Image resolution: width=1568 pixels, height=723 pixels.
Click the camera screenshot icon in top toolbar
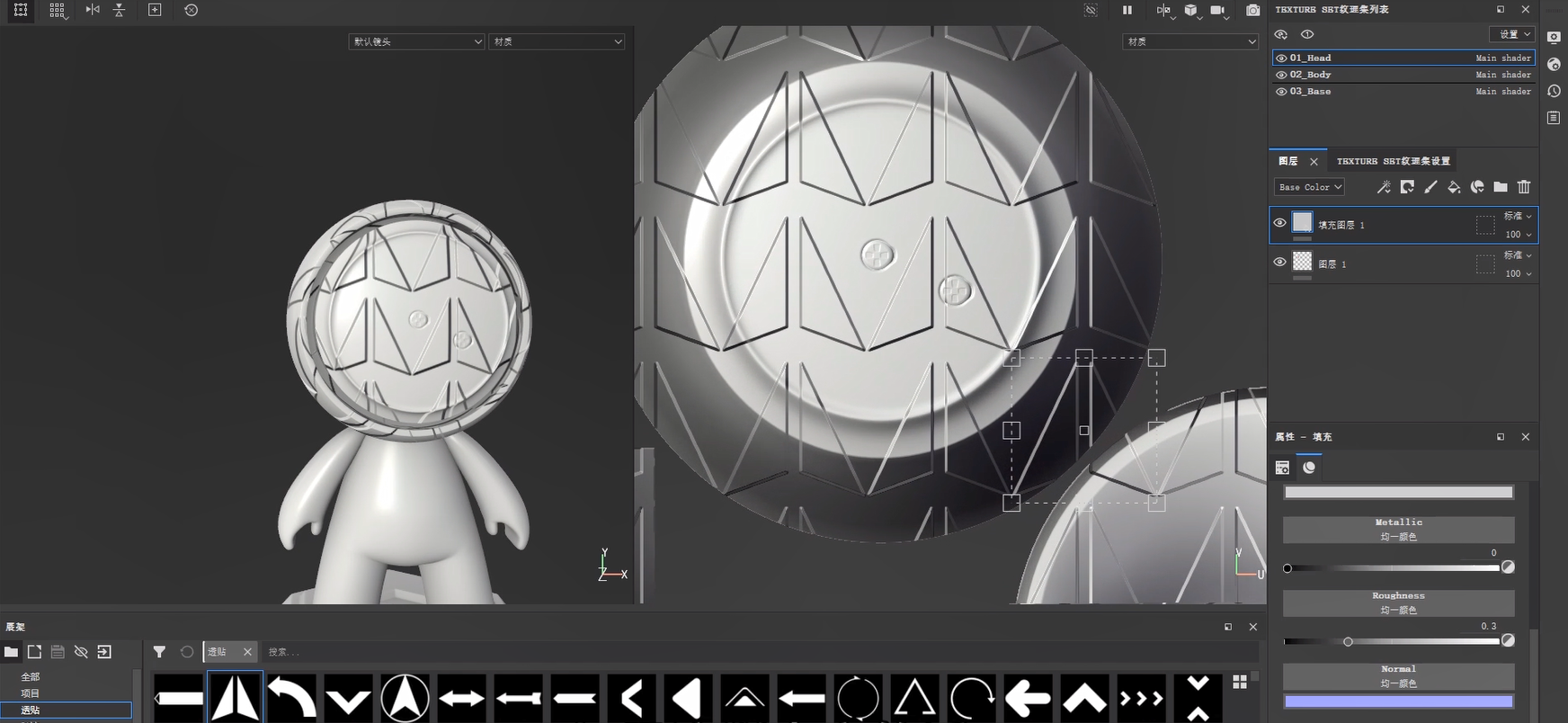click(1252, 10)
